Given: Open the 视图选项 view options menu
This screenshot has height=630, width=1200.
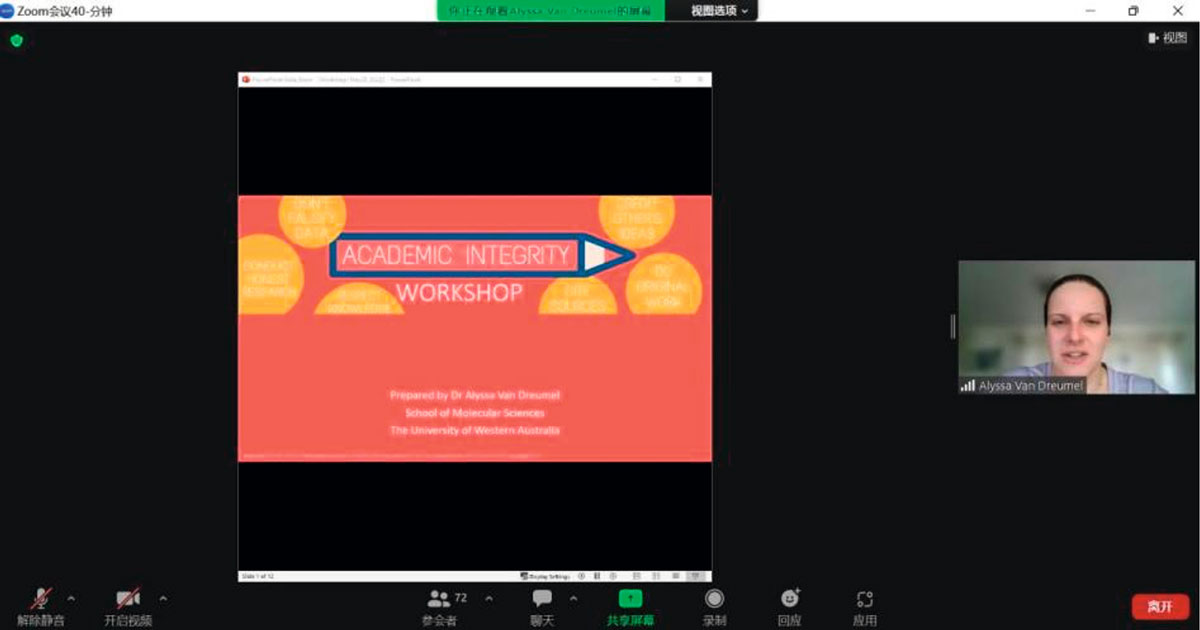Looking at the screenshot, I should [720, 11].
